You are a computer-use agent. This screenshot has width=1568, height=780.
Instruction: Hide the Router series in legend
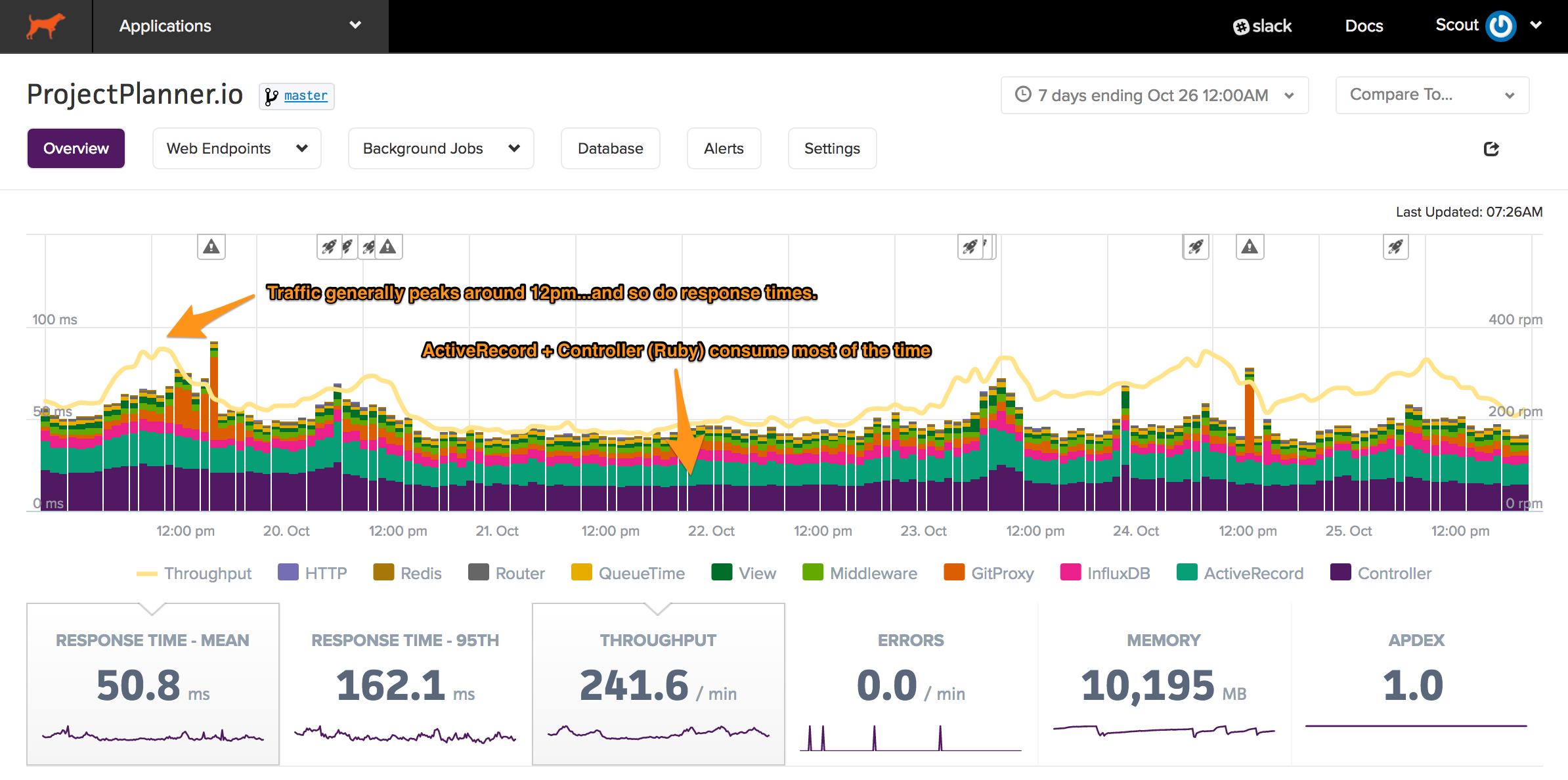506,573
